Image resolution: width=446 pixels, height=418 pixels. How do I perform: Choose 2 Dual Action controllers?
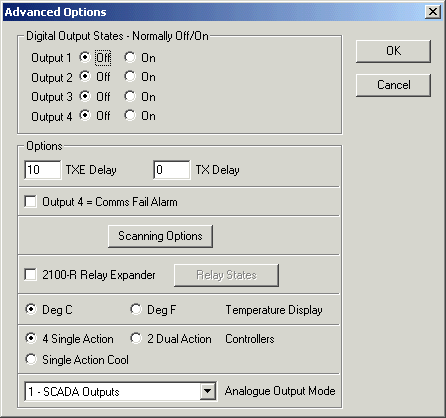click(x=136, y=338)
